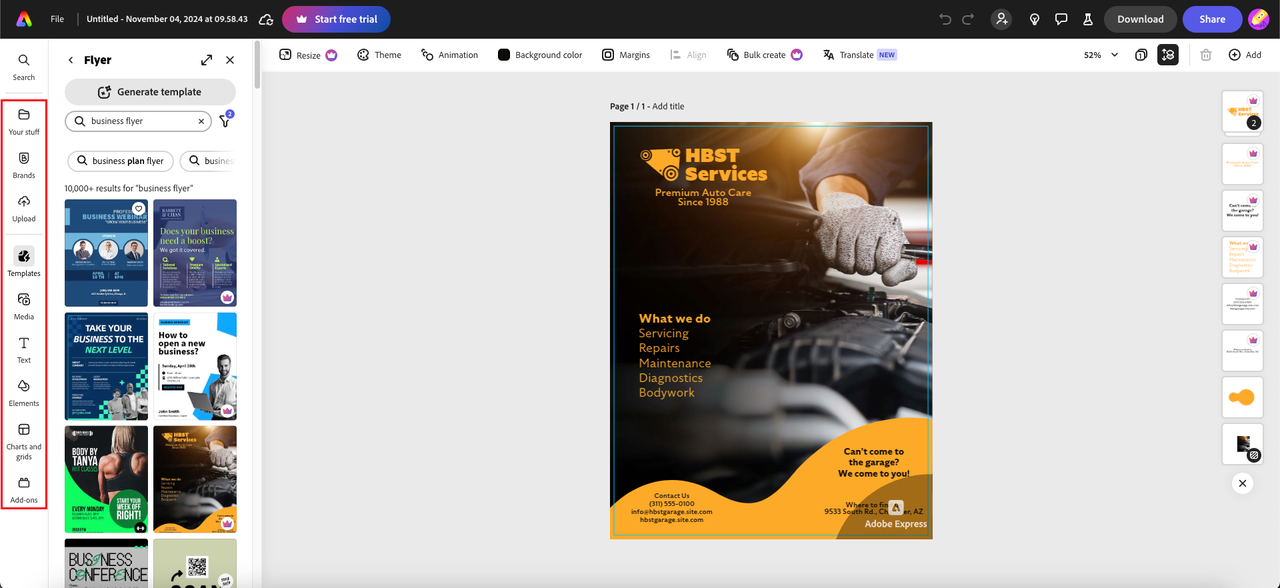Expand the Flyer panel to full view

point(206,60)
